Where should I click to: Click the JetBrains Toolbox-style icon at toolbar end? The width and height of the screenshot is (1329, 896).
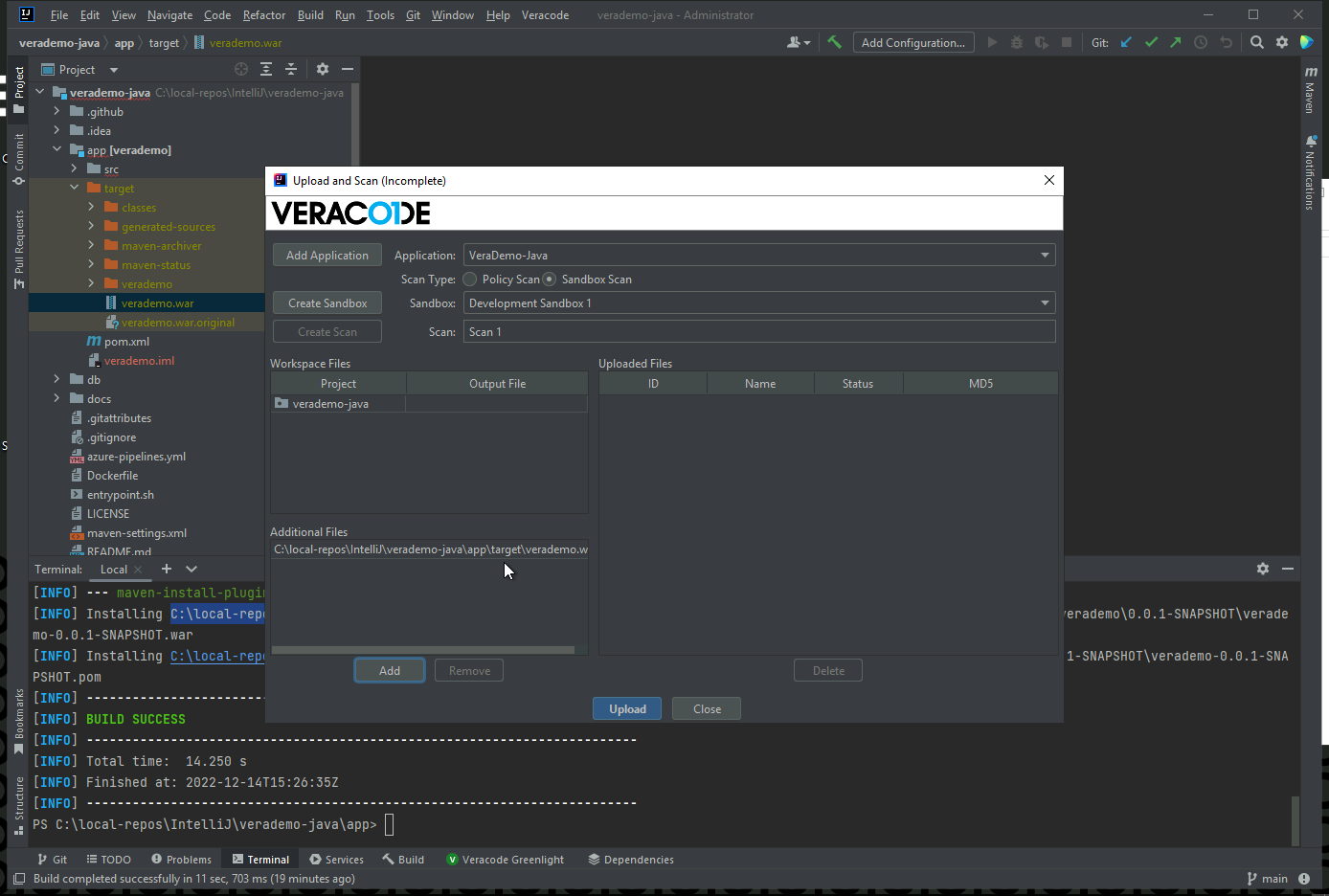(x=1307, y=42)
